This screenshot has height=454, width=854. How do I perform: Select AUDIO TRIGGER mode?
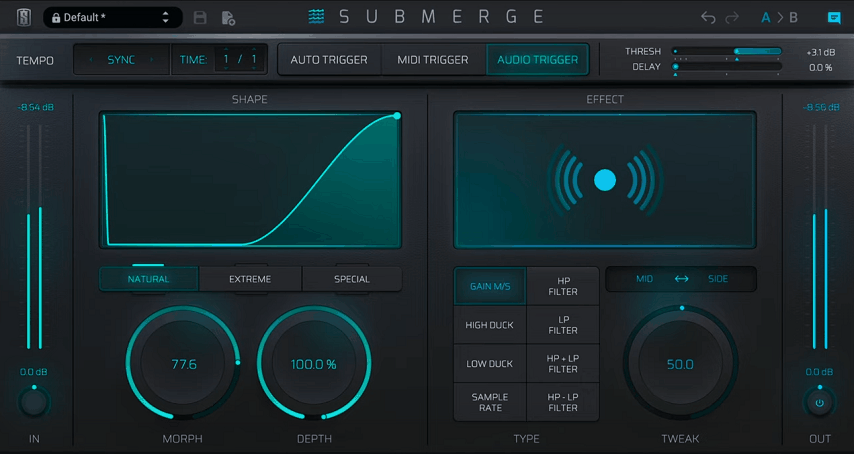pyautogui.click(x=538, y=60)
